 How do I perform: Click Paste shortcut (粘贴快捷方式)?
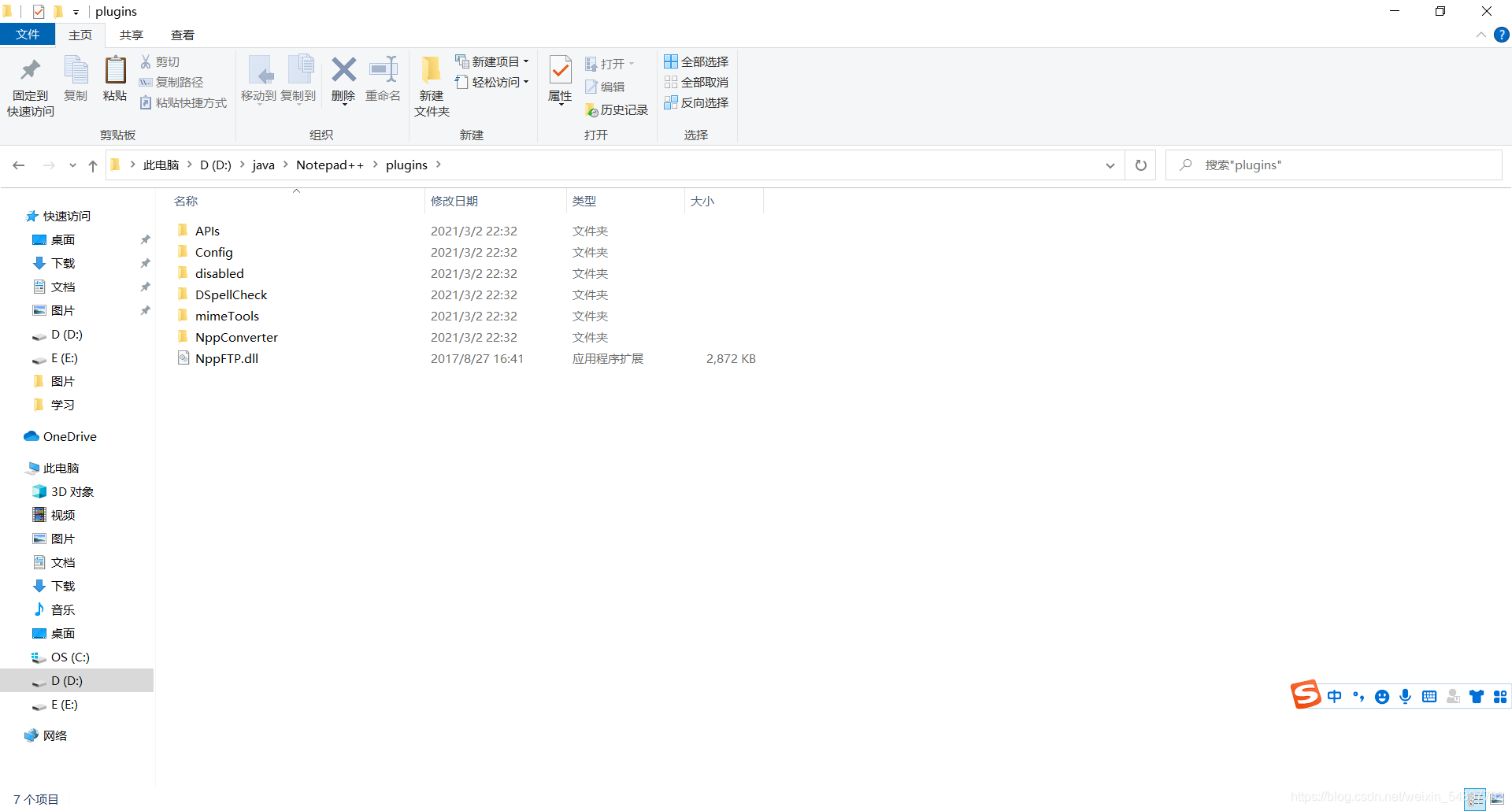[183, 102]
